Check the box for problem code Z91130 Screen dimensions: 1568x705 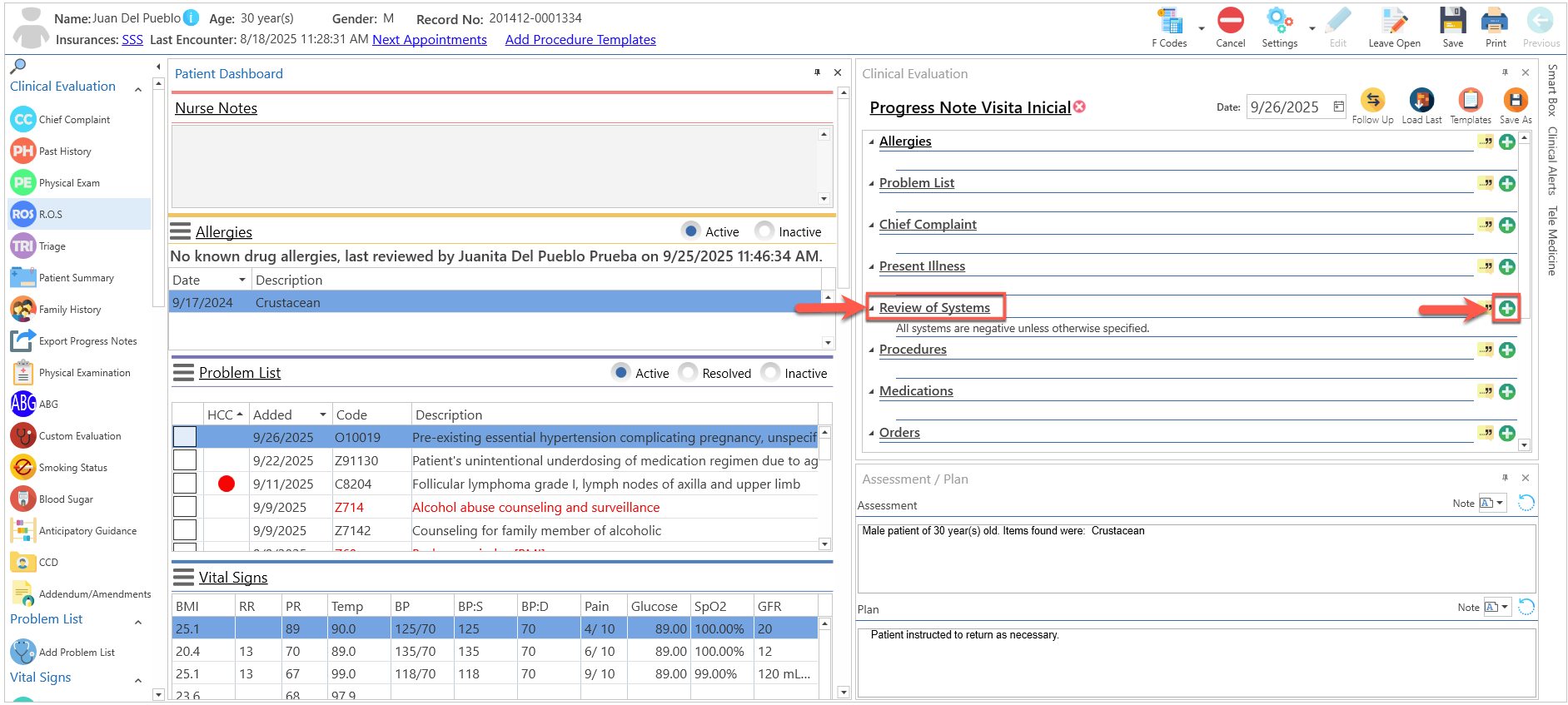point(185,460)
